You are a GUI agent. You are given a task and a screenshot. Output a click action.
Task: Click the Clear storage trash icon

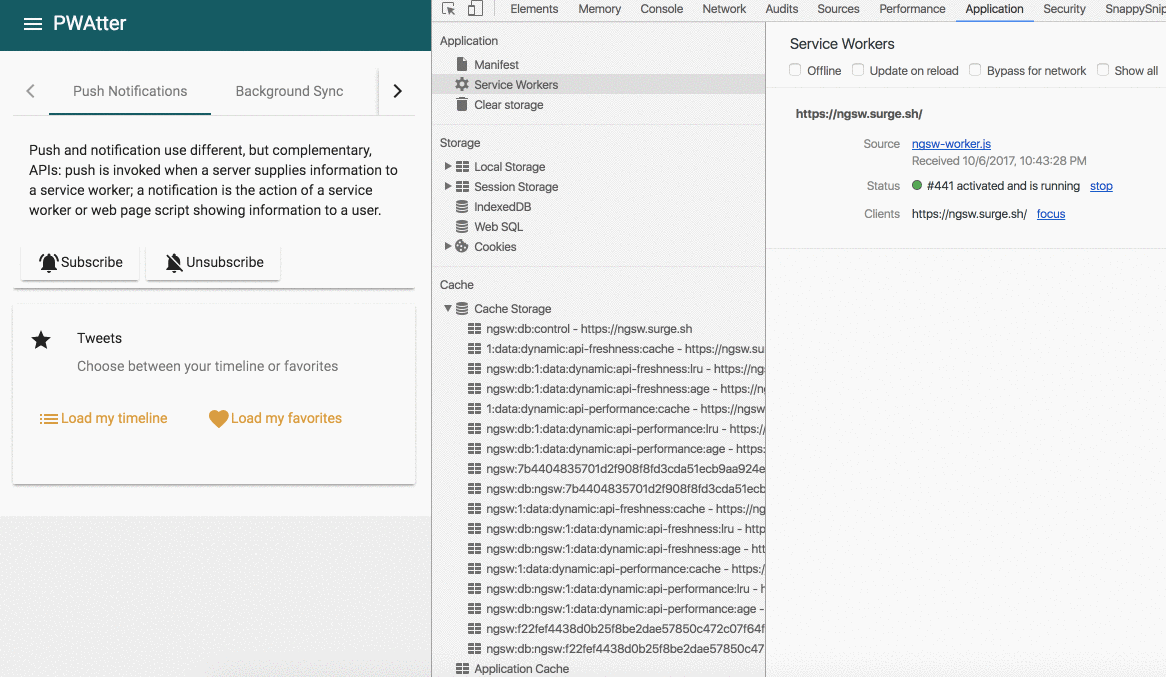[462, 104]
